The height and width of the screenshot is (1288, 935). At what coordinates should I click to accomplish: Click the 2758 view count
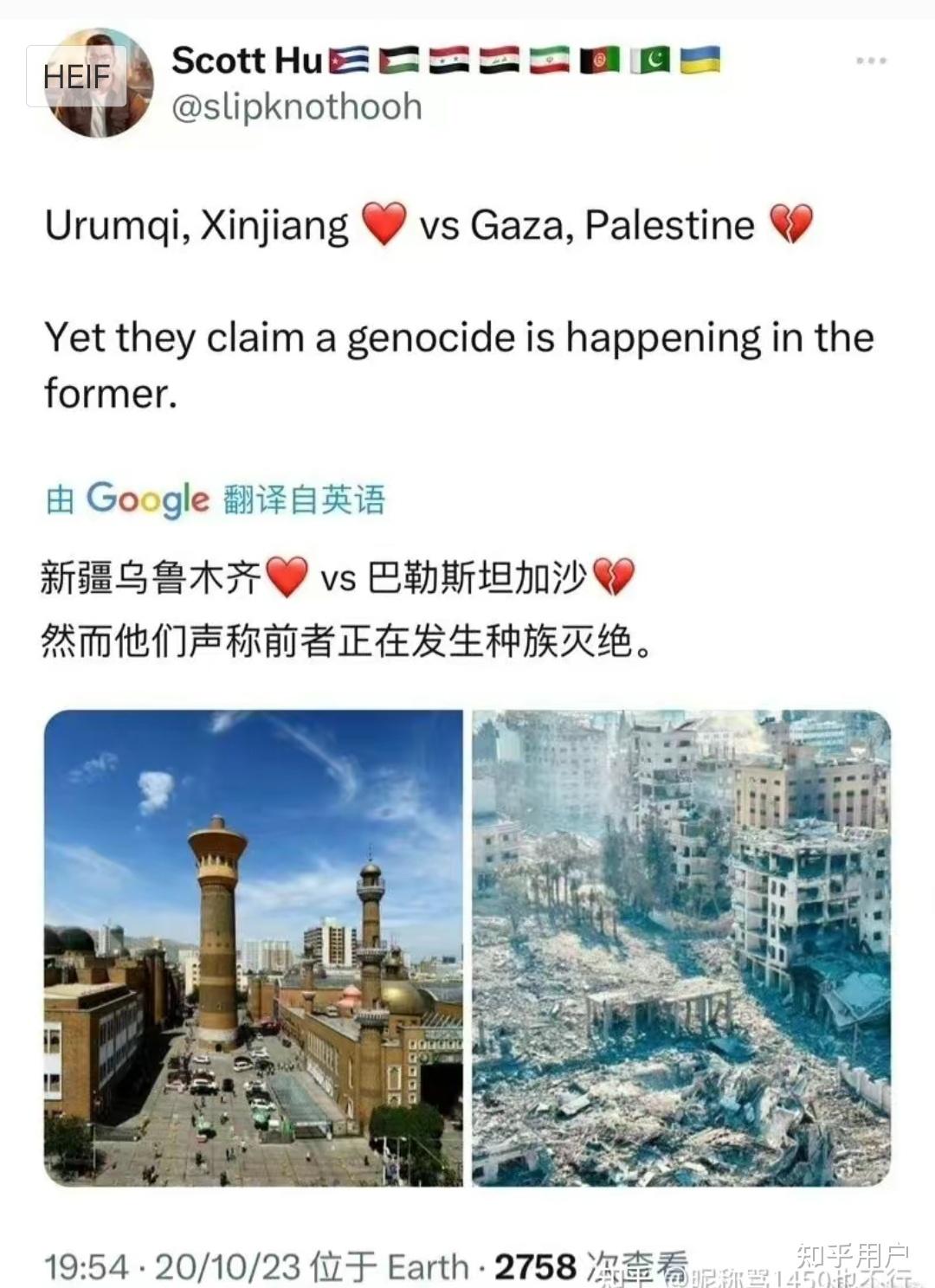click(534, 1267)
